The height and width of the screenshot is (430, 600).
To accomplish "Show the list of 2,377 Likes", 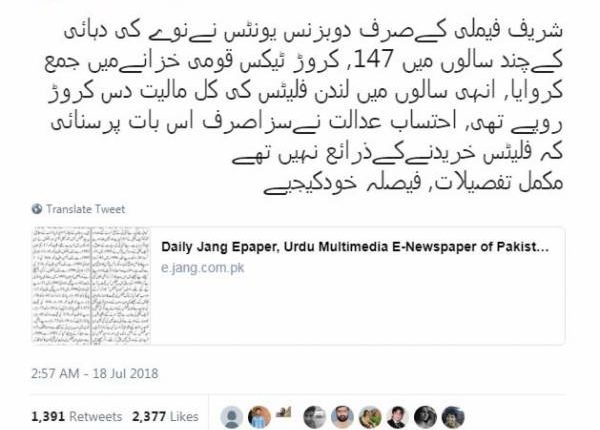I will 165,416.
